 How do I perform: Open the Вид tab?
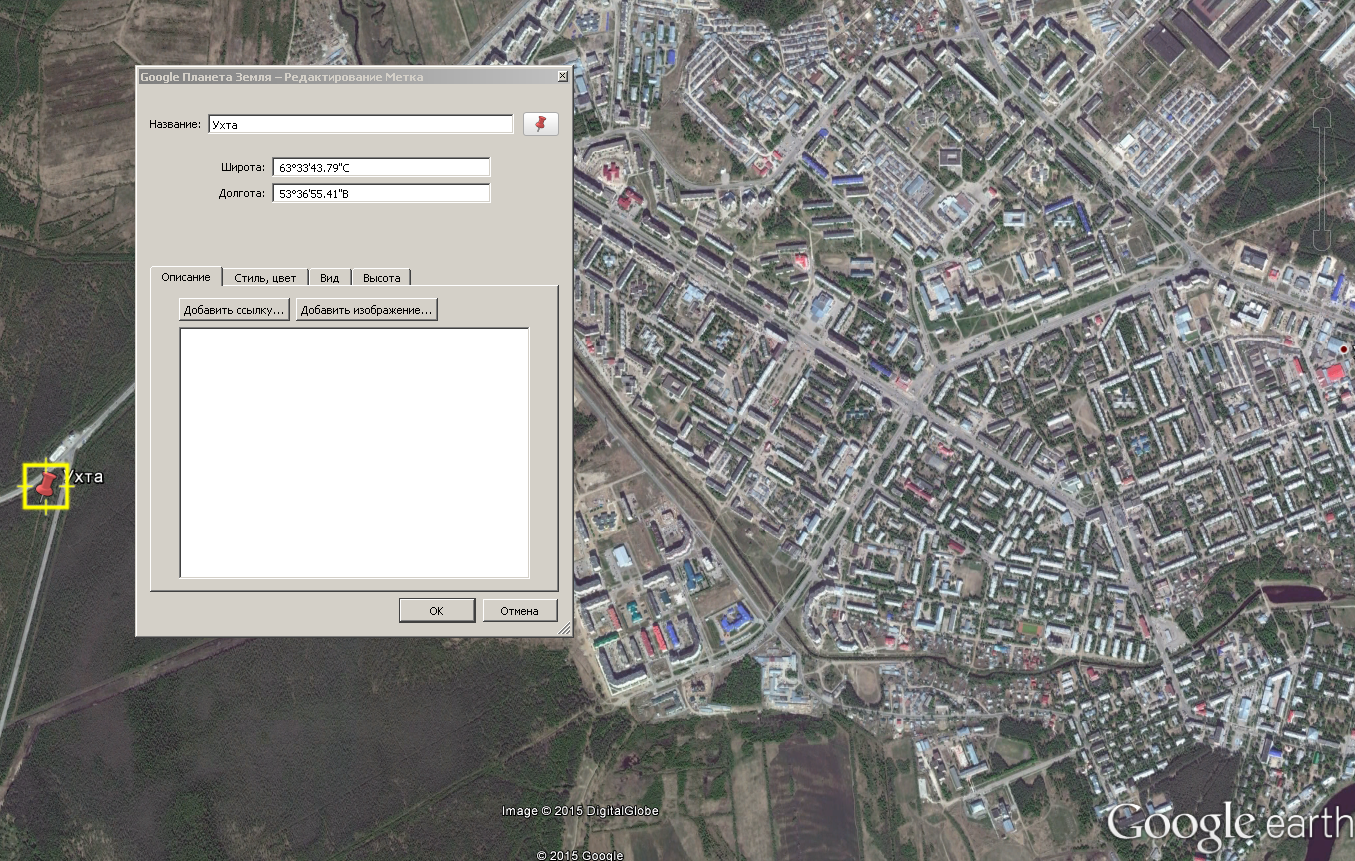(330, 278)
